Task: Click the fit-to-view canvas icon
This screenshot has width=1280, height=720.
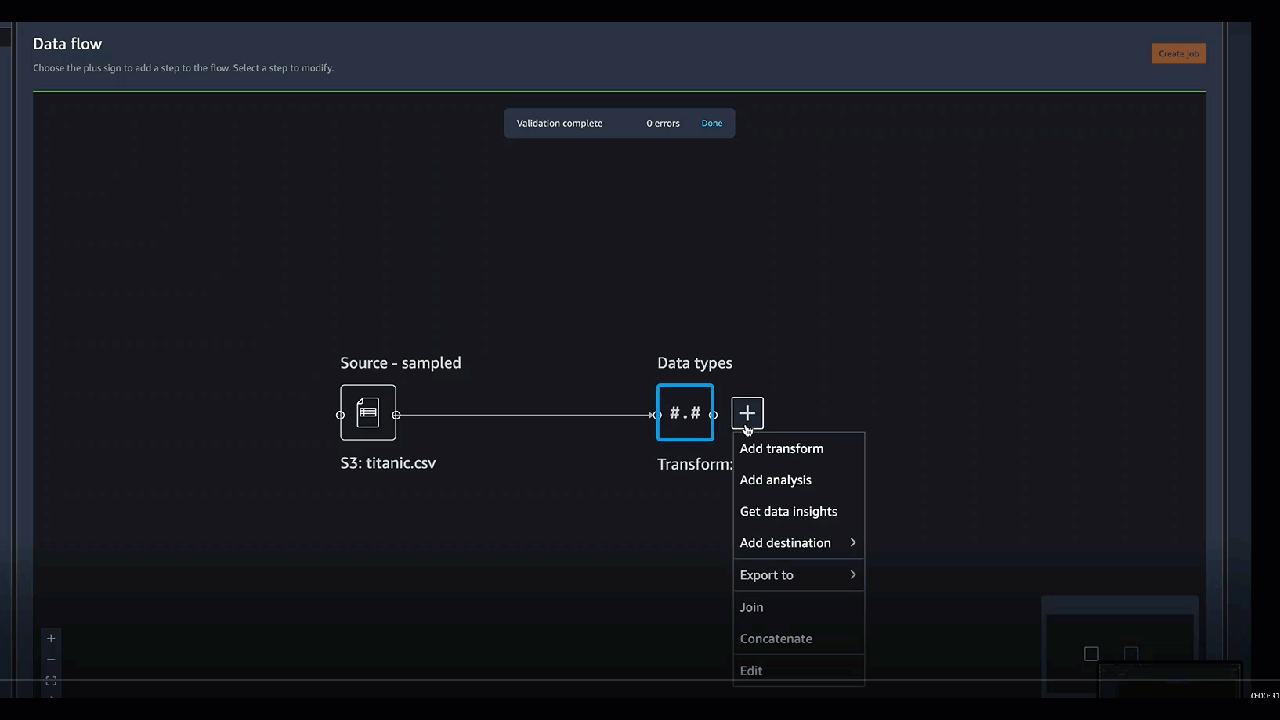Action: 51,680
